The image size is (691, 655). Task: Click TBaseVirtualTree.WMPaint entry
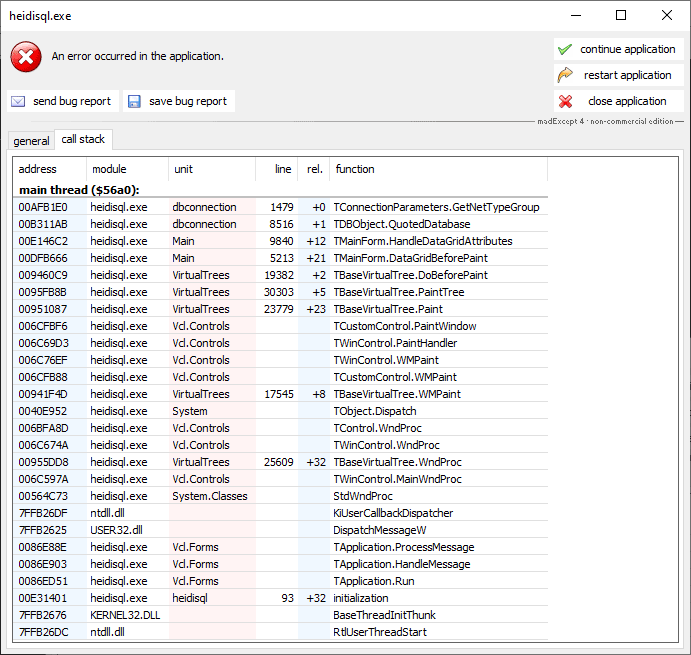pos(397,394)
